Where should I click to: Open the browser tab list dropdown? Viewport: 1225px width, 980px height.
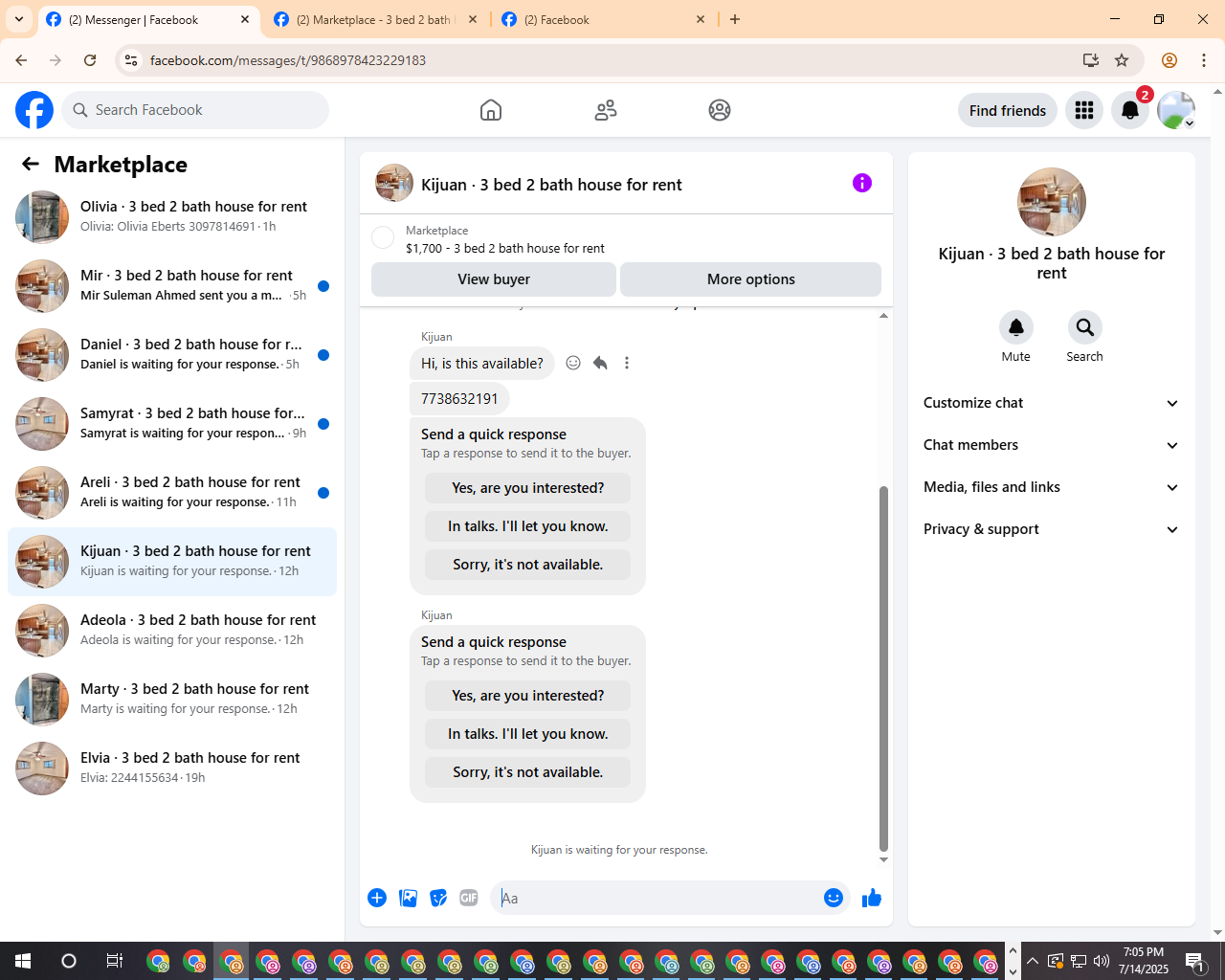19,19
